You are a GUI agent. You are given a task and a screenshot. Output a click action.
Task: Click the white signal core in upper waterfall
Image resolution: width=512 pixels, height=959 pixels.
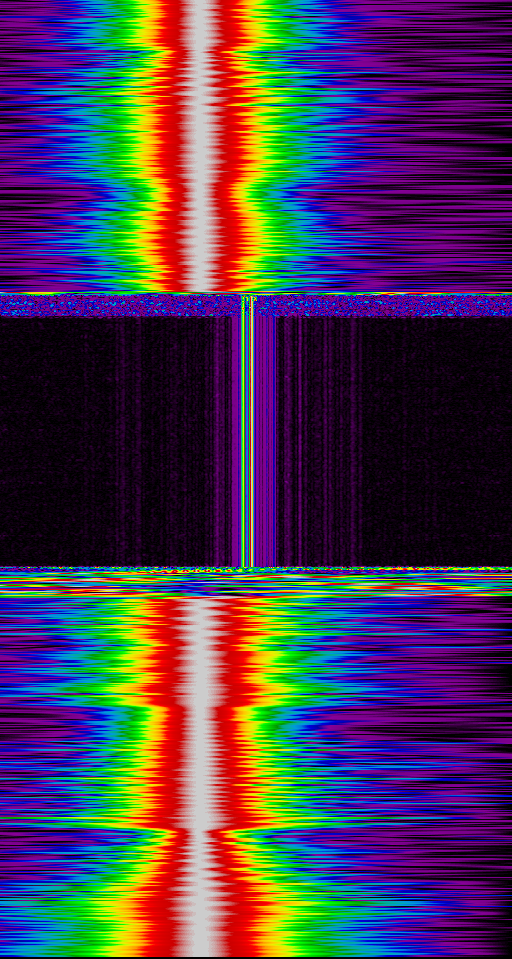click(200, 147)
